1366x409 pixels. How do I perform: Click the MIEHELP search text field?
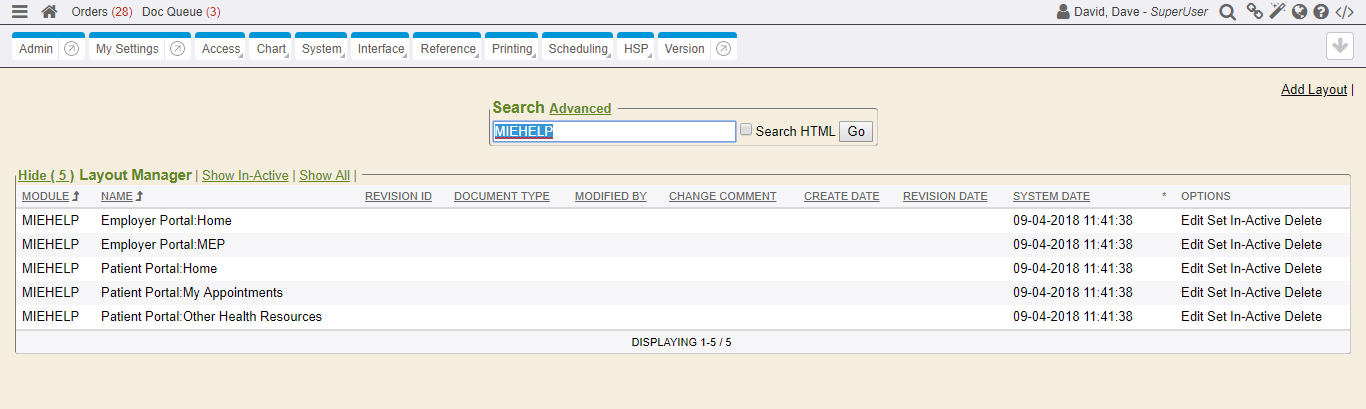pyautogui.click(x=614, y=132)
